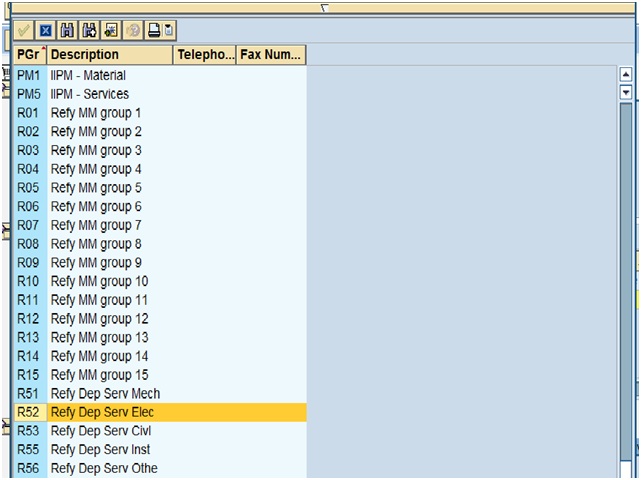Select purchasing group R15
The width and height of the screenshot is (641, 480).
tap(28, 375)
